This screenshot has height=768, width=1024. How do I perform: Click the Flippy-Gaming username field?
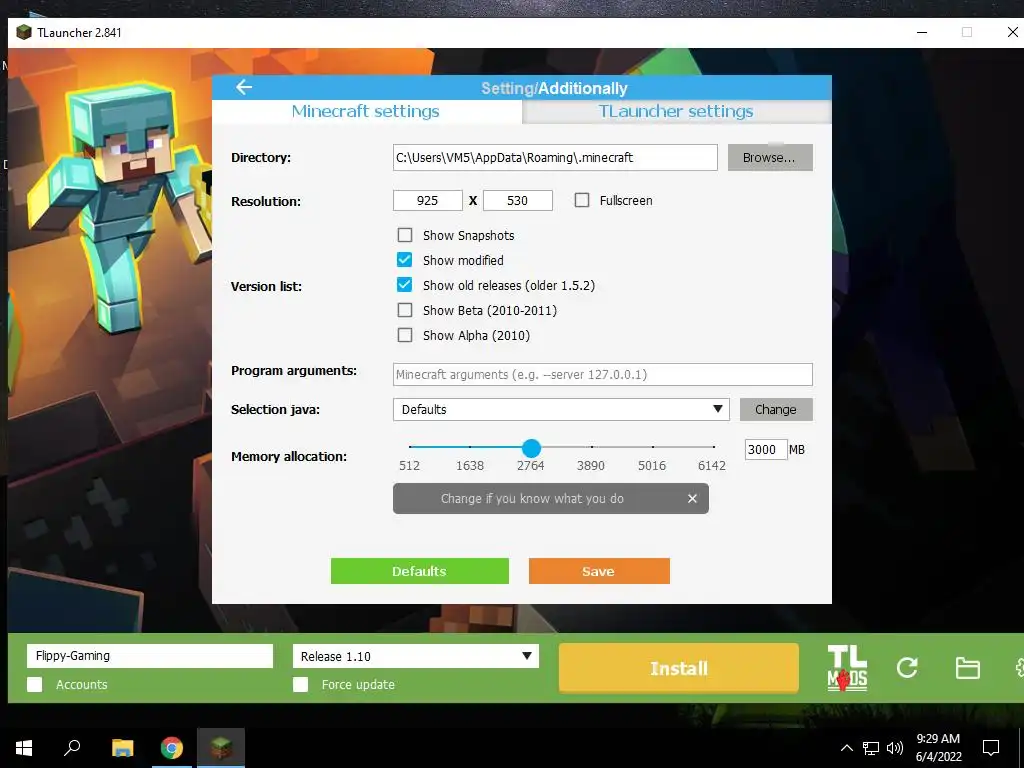pyautogui.click(x=150, y=656)
